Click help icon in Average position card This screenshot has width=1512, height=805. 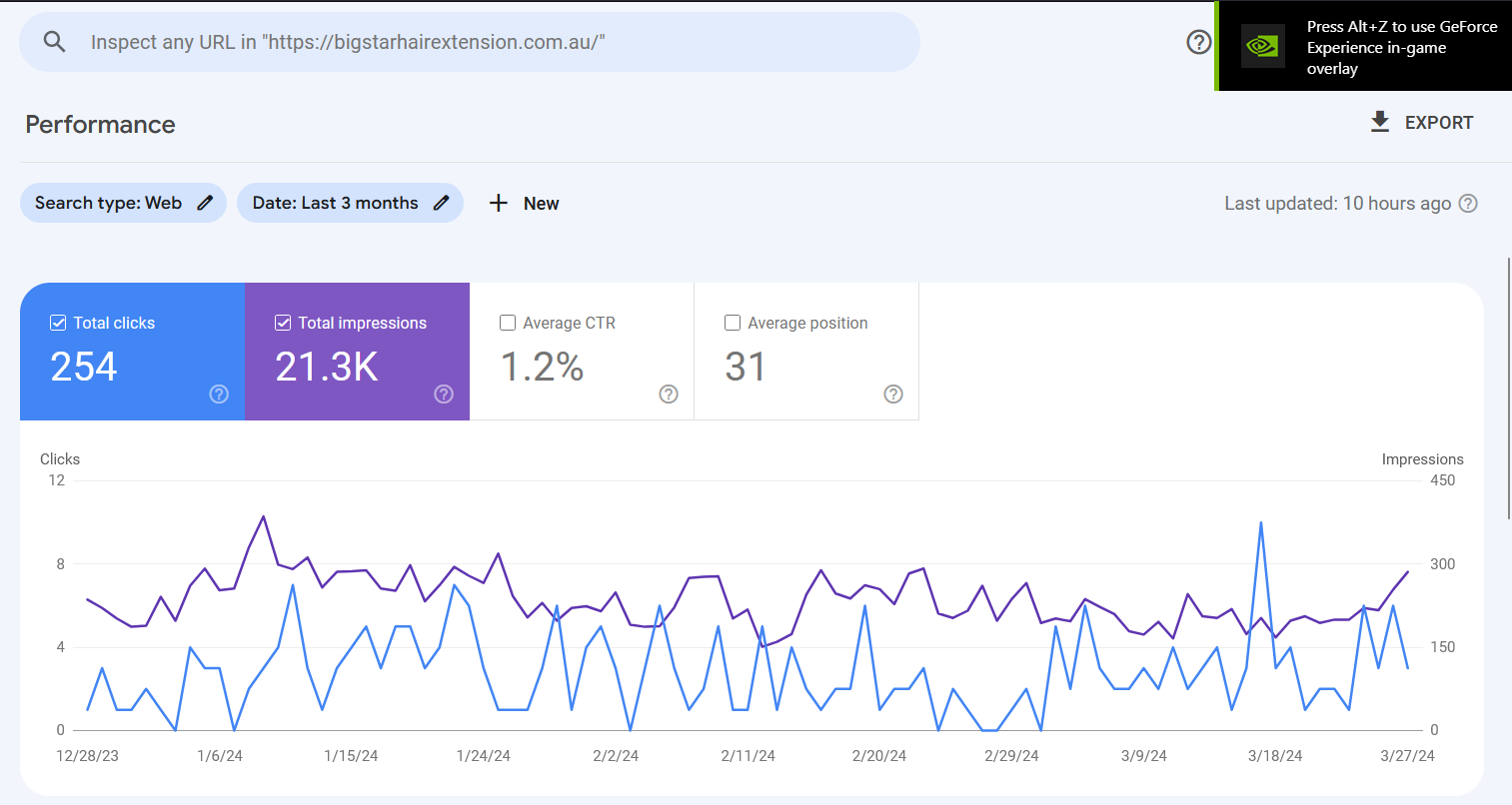point(893,395)
